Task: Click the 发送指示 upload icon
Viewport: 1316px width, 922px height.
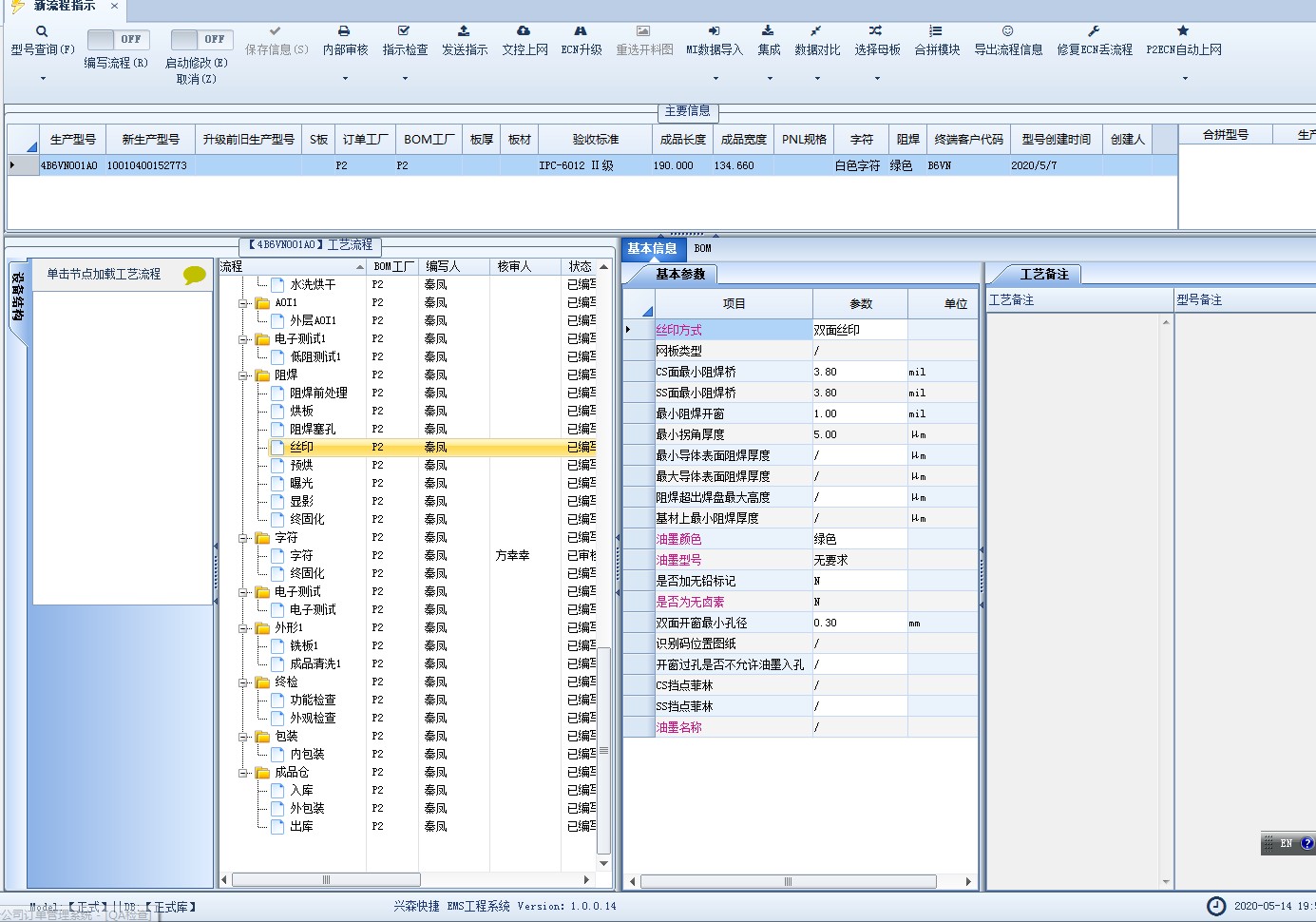Action: pyautogui.click(x=464, y=31)
